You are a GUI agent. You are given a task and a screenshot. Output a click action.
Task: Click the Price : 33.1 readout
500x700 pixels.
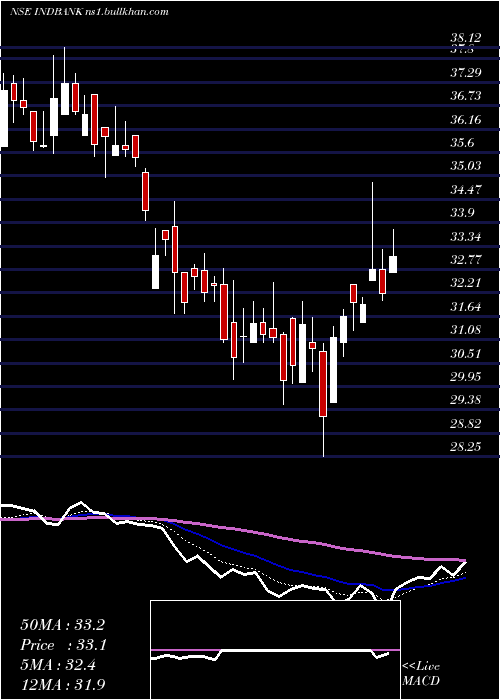coord(63,645)
